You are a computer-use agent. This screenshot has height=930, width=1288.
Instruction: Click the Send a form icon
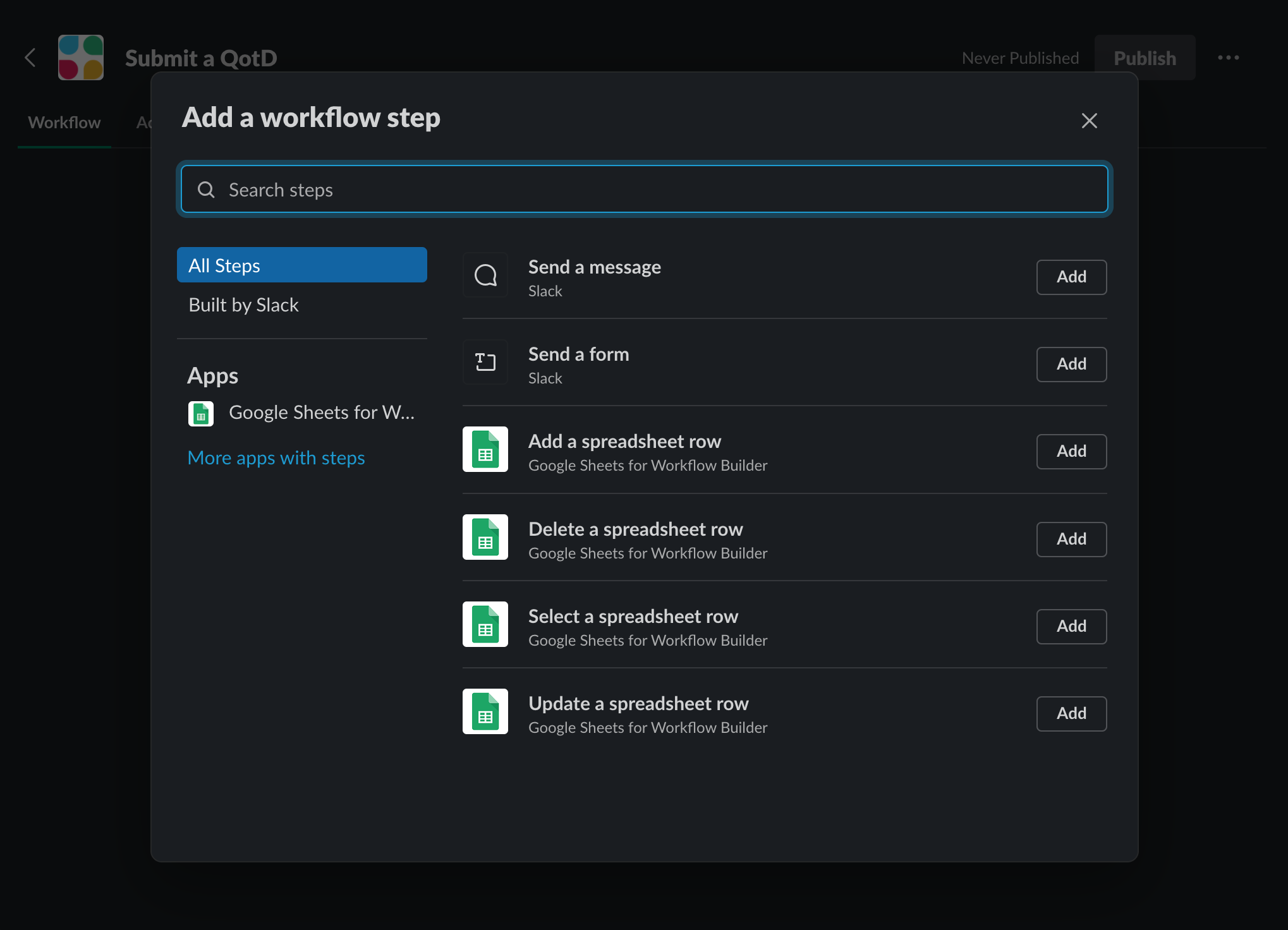coord(485,363)
